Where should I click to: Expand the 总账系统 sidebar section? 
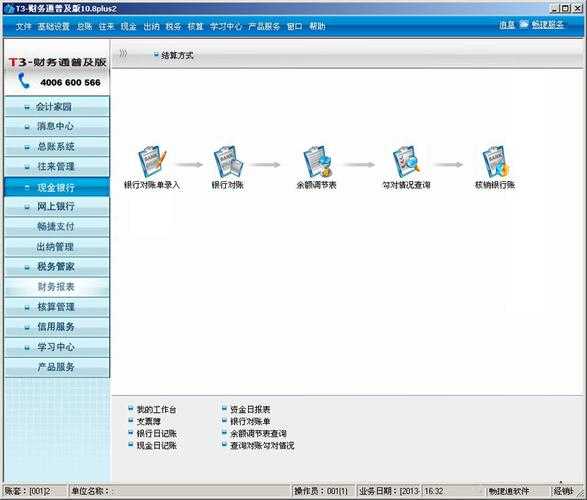[57, 147]
